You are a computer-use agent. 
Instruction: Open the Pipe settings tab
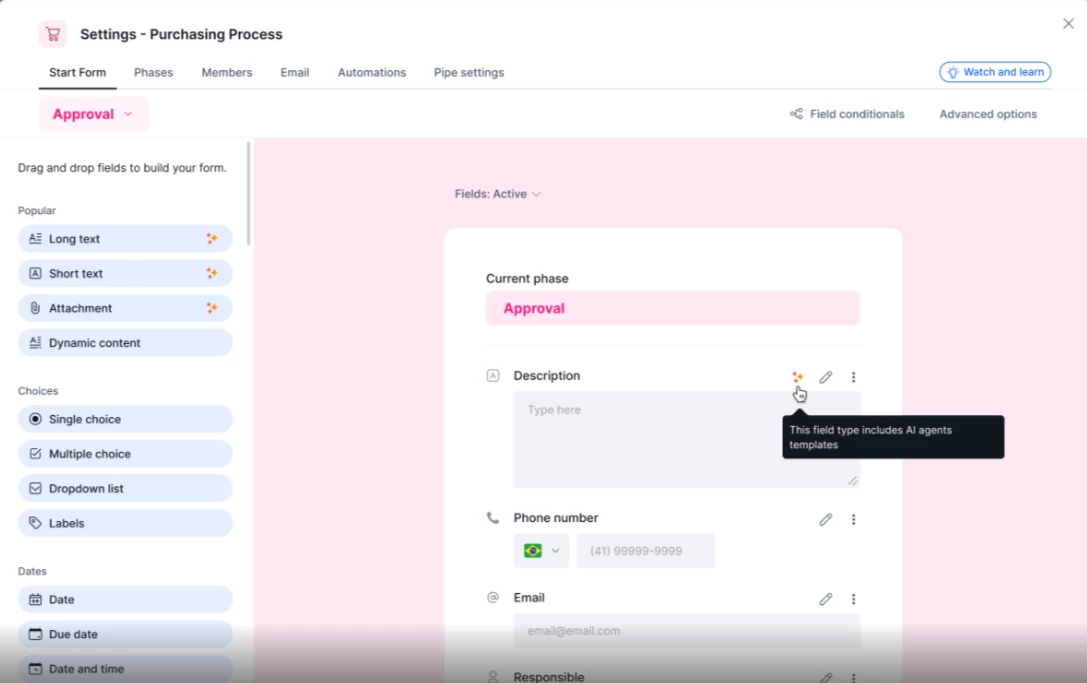tap(469, 72)
